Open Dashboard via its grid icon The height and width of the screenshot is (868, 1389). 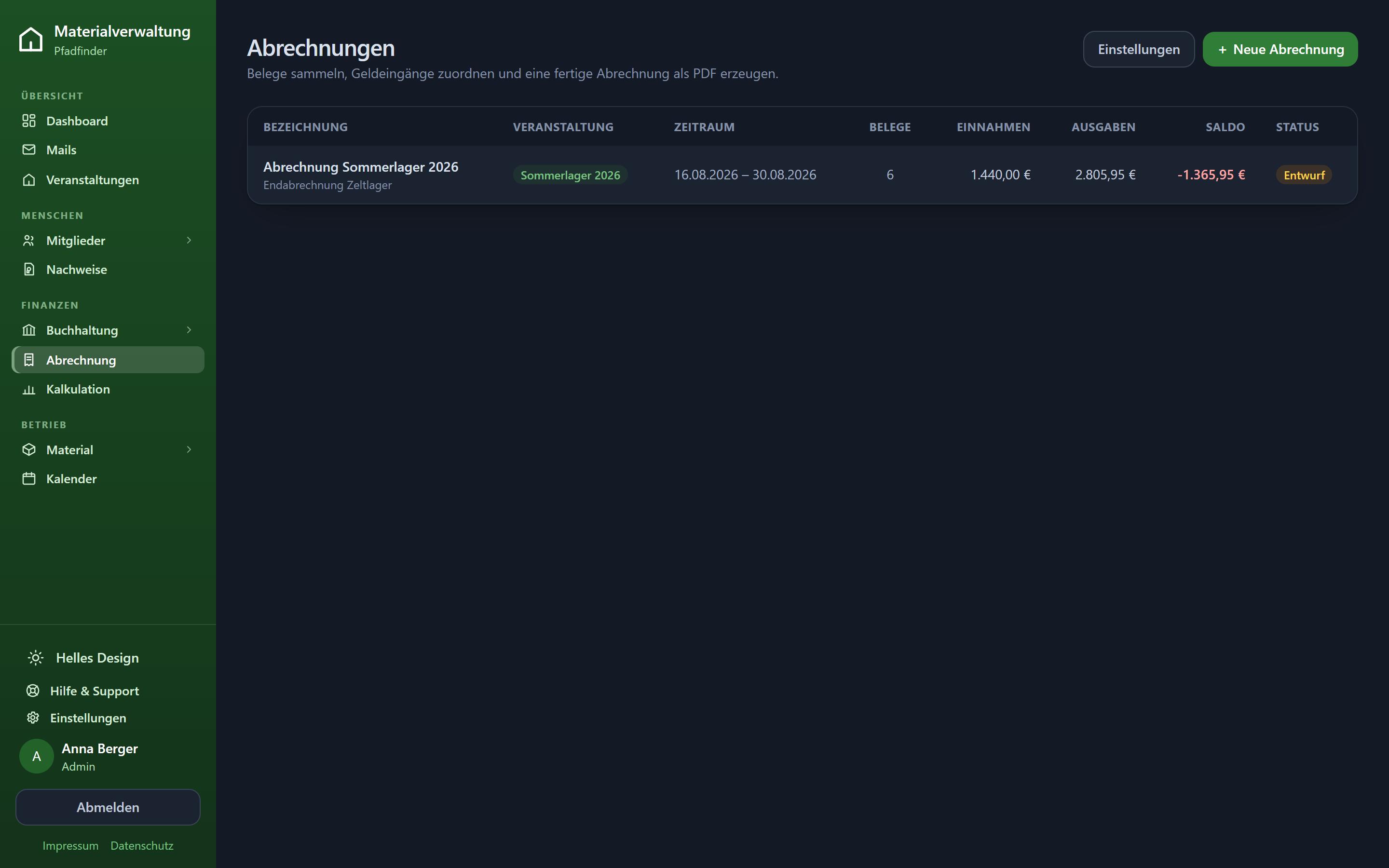29,121
